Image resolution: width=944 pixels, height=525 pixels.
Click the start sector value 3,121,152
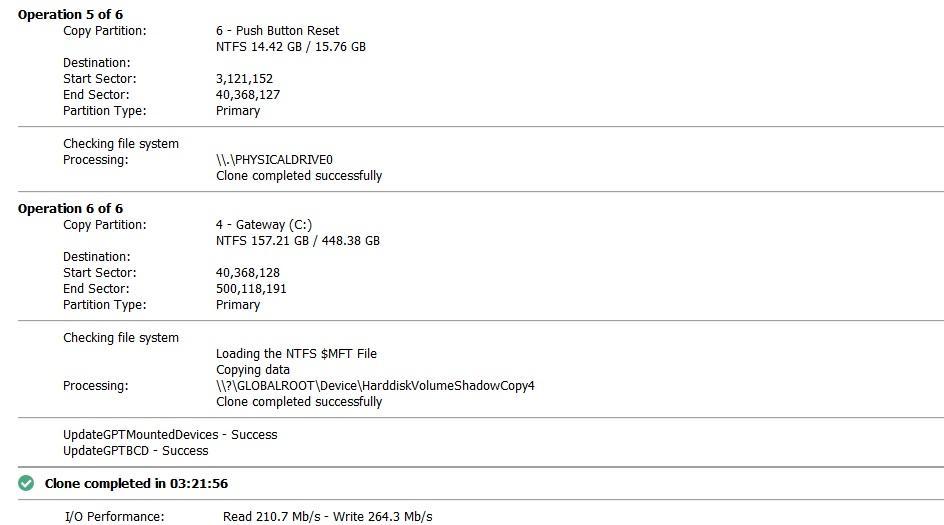244,79
